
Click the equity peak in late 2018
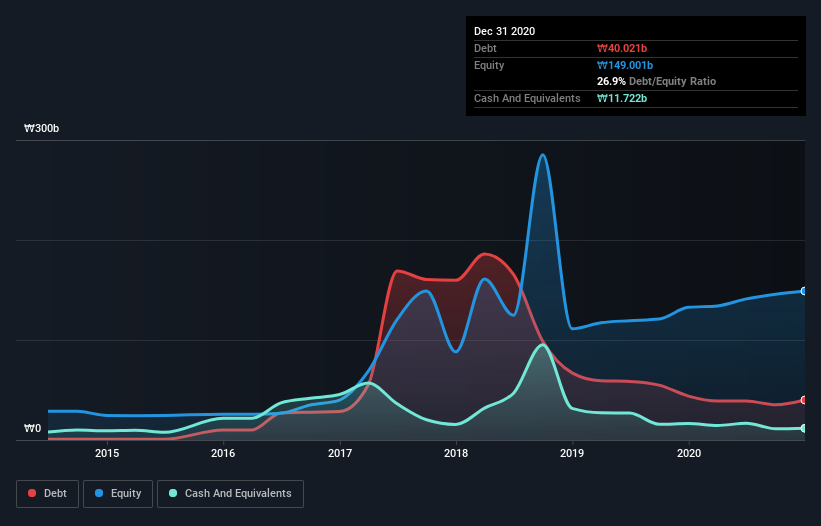(542, 155)
